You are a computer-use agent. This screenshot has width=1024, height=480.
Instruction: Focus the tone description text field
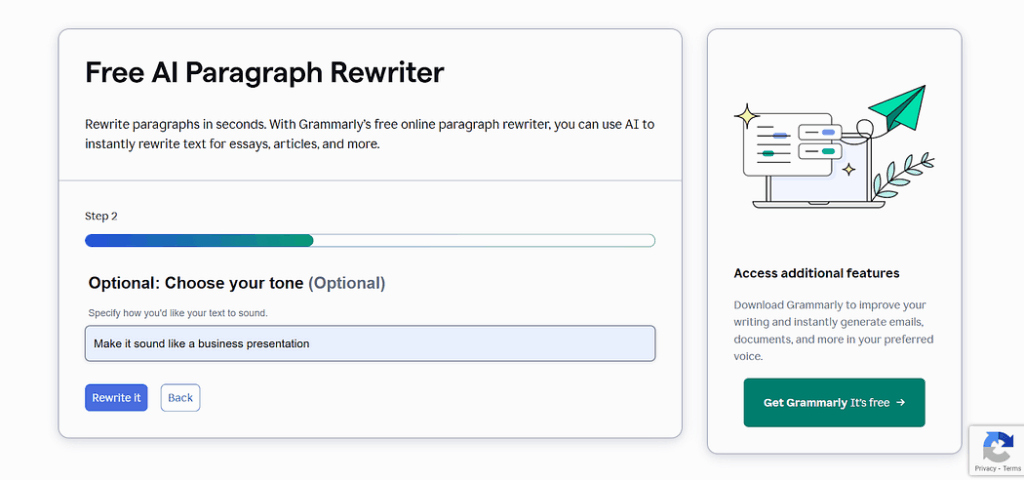(x=370, y=344)
